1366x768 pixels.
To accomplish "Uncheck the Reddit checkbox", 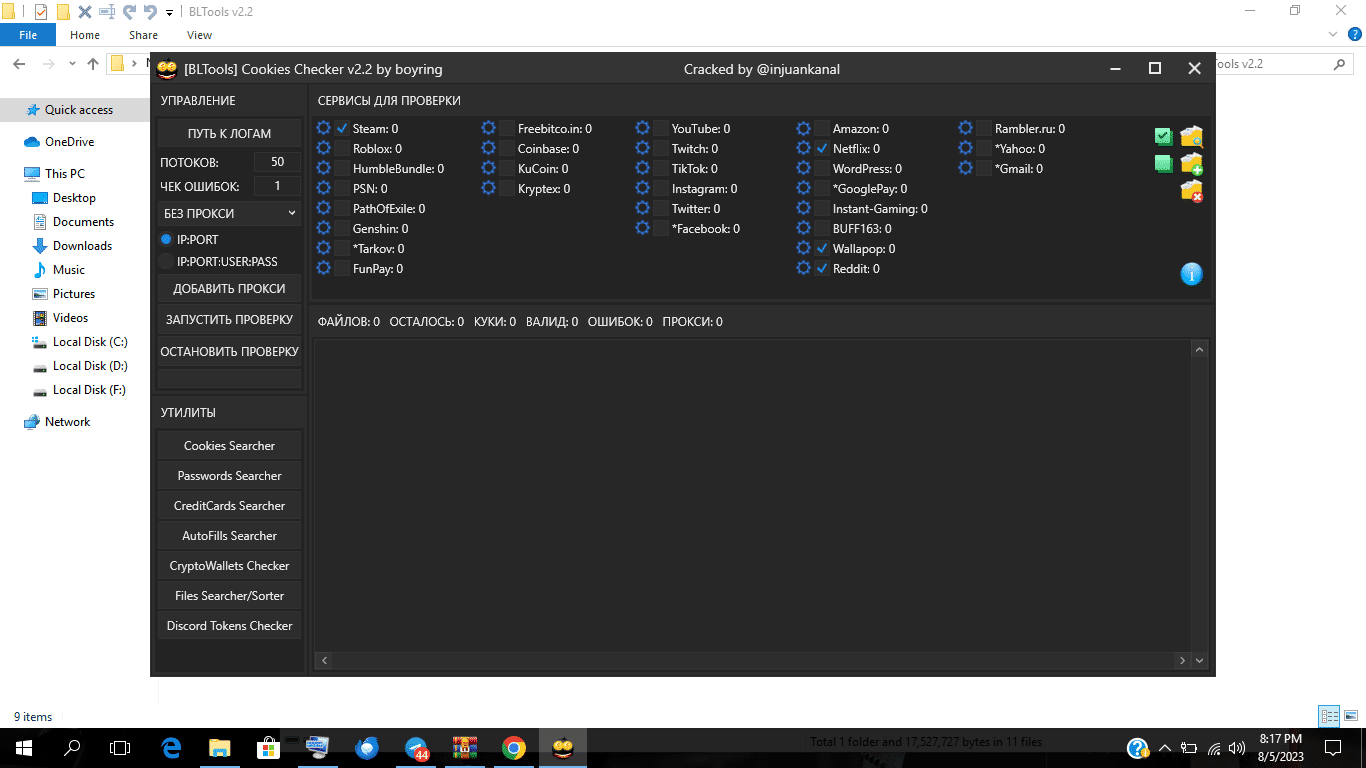I will (x=822, y=268).
